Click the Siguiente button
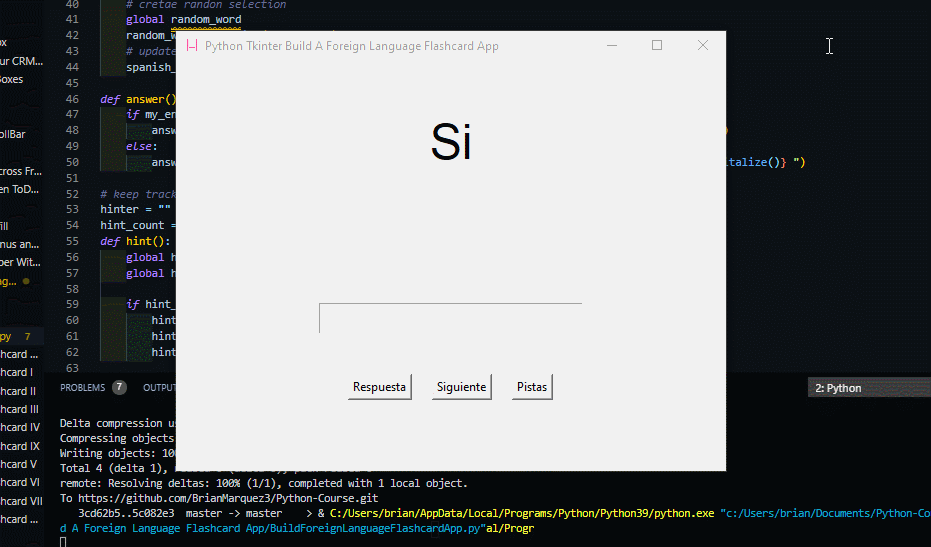The width and height of the screenshot is (931, 547). 461,387
